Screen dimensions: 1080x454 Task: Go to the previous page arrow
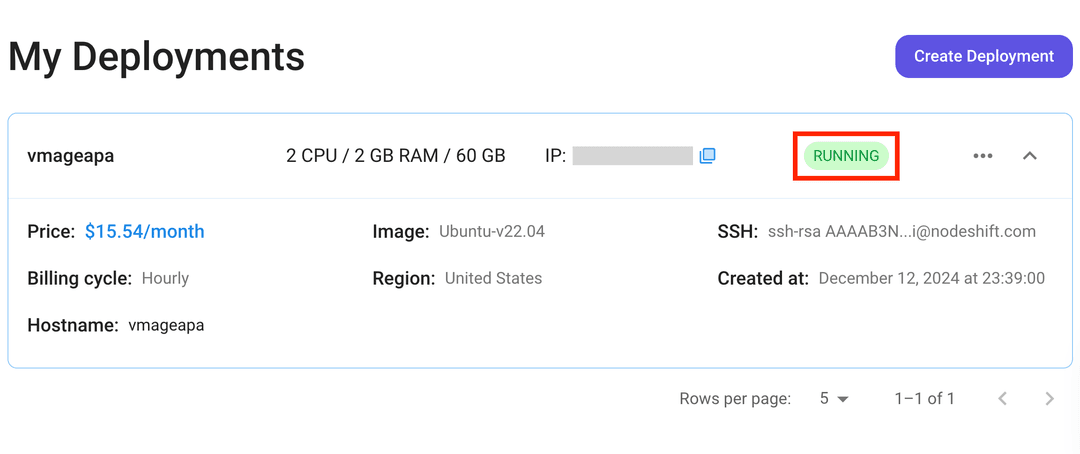coord(1002,399)
